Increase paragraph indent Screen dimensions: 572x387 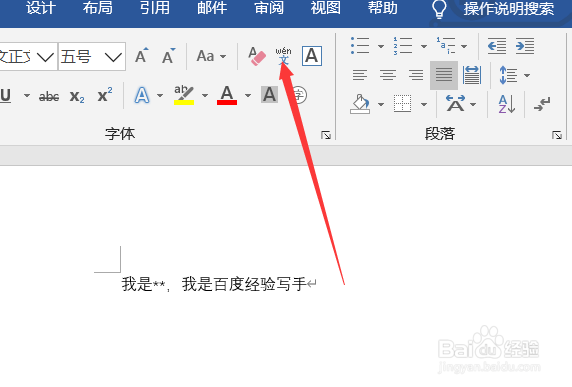[525, 46]
